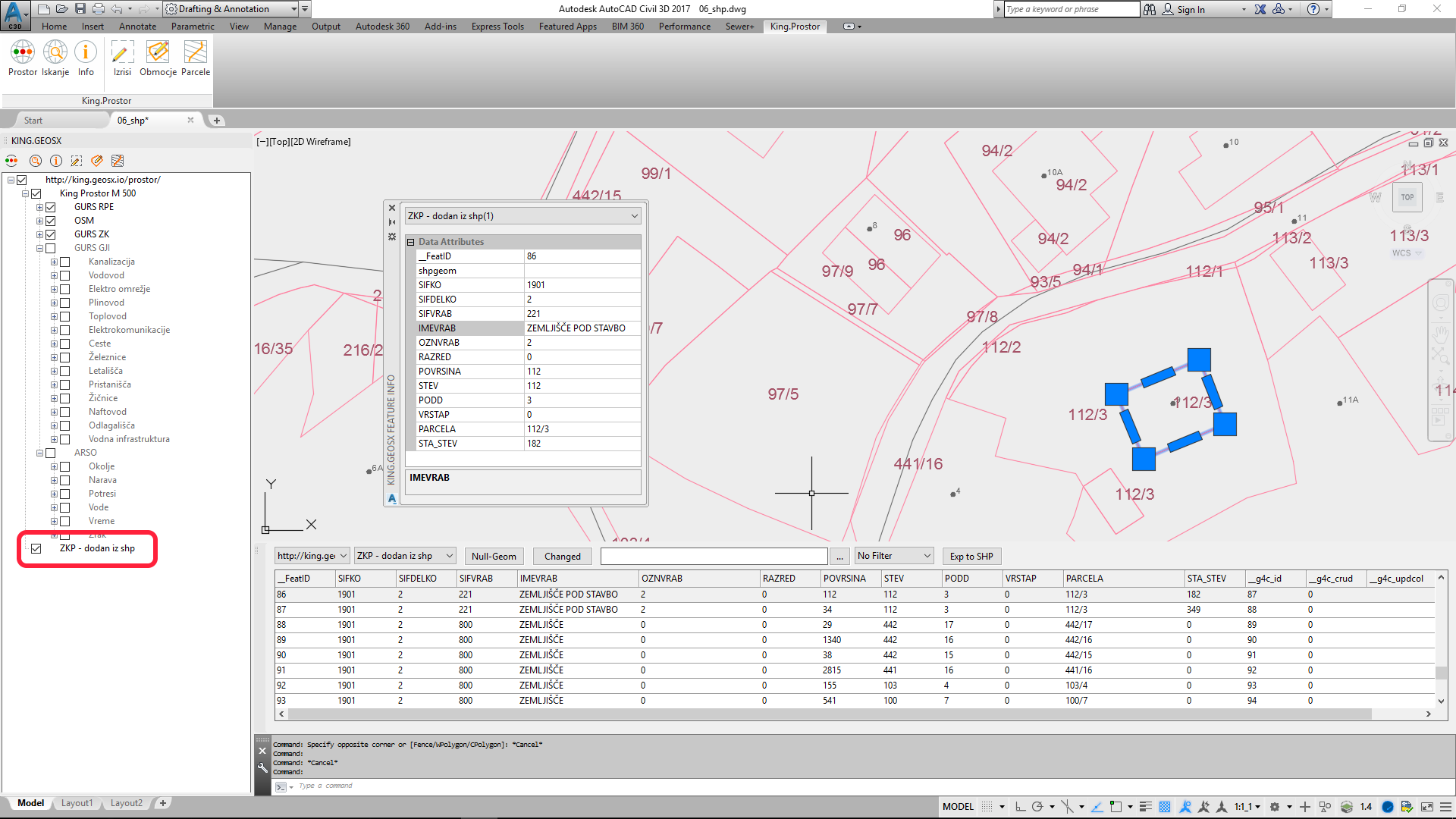Viewport: 1456px width, 819px height.
Task: Click the ellipsis button beside filter field
Action: 839,556
